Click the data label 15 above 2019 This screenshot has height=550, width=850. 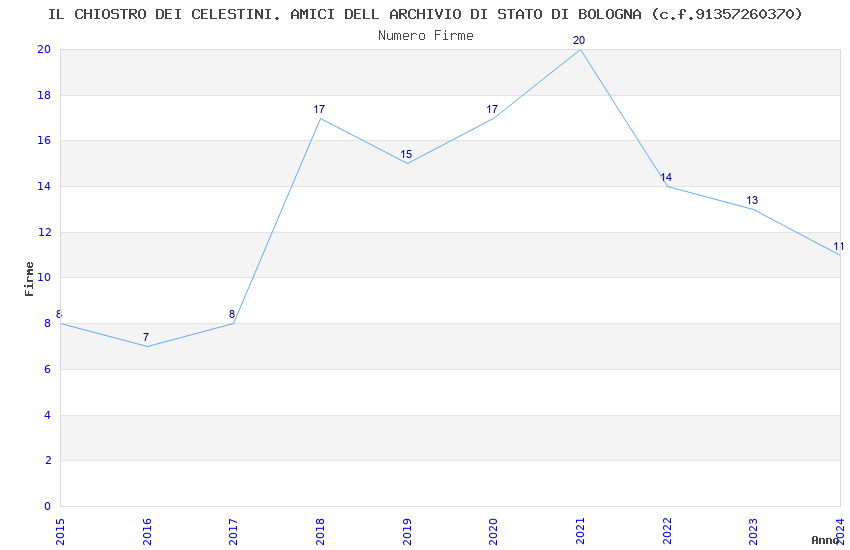(x=406, y=154)
